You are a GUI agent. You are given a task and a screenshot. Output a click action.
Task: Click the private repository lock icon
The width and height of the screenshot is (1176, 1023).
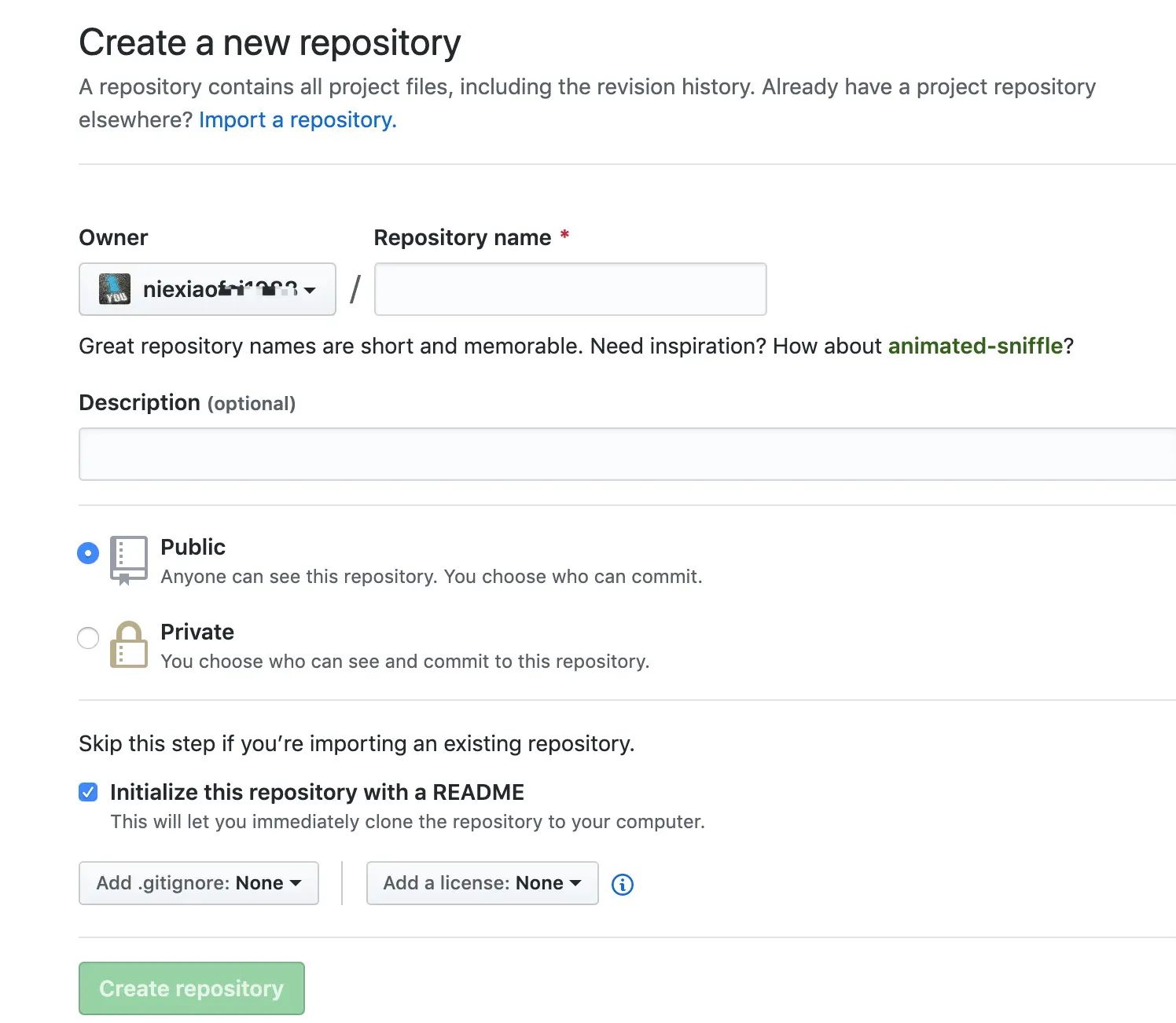click(128, 644)
